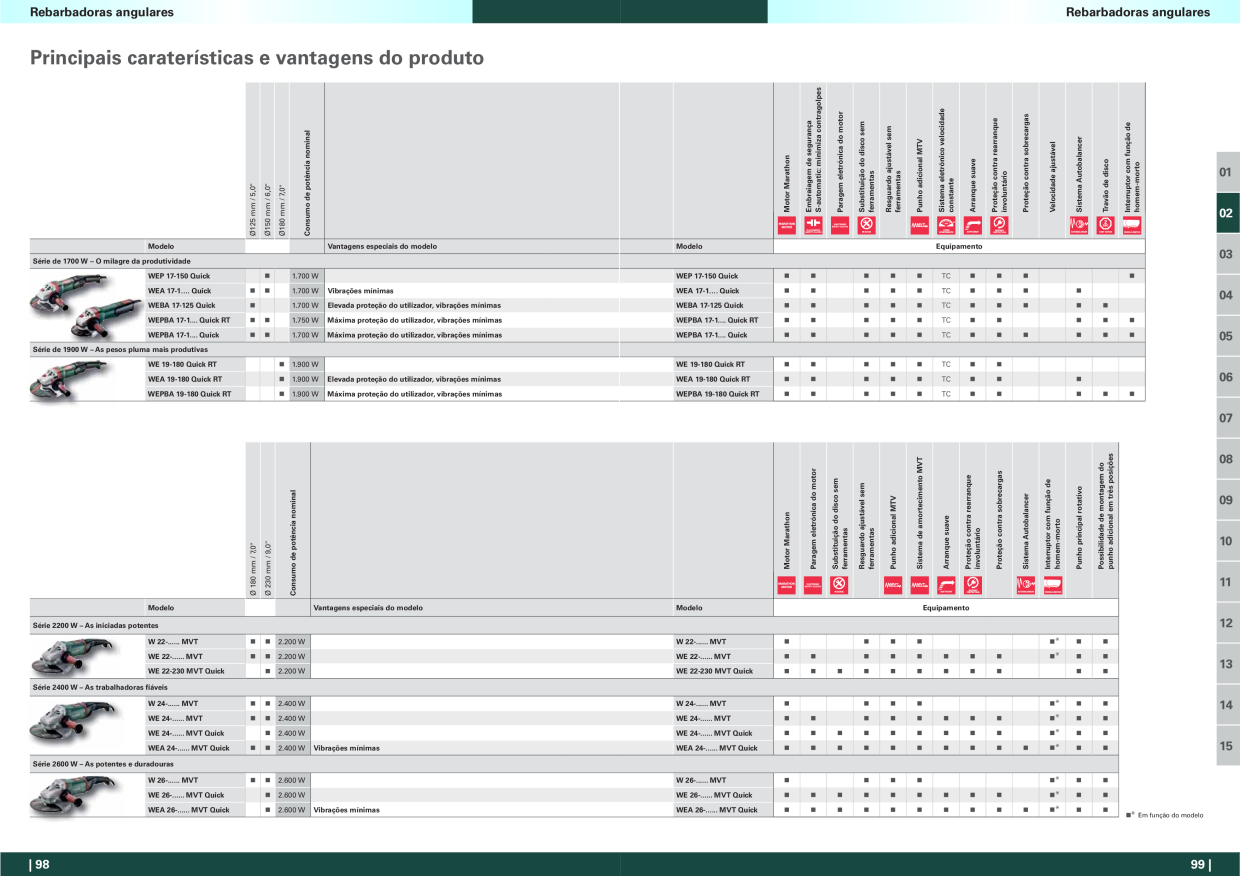Click page number 99
Viewport: 1240px width, 876px height.
pyautogui.click(x=1200, y=865)
